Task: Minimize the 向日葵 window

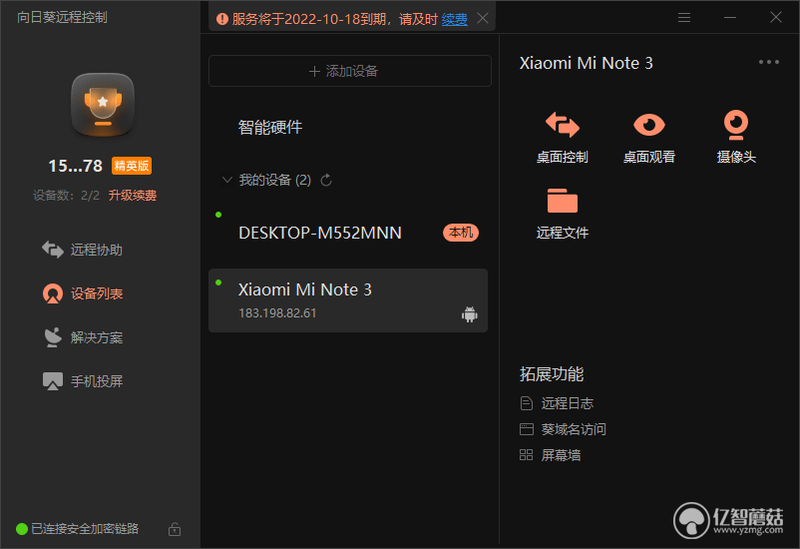Action: tap(730, 18)
